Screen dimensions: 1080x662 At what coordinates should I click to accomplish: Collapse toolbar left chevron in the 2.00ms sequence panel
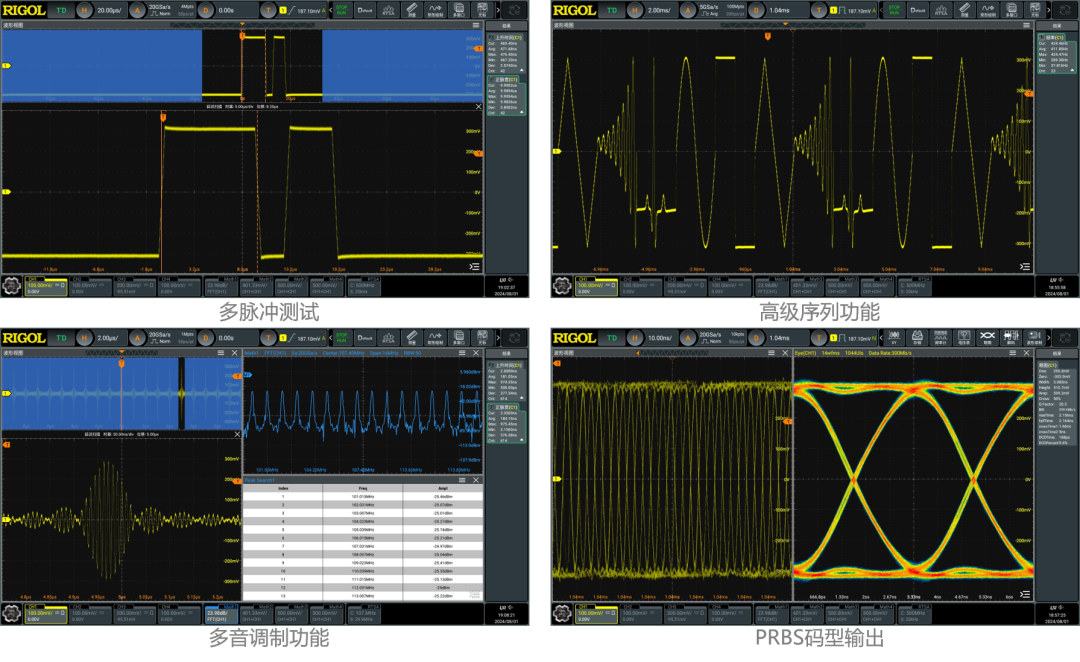click(x=881, y=10)
